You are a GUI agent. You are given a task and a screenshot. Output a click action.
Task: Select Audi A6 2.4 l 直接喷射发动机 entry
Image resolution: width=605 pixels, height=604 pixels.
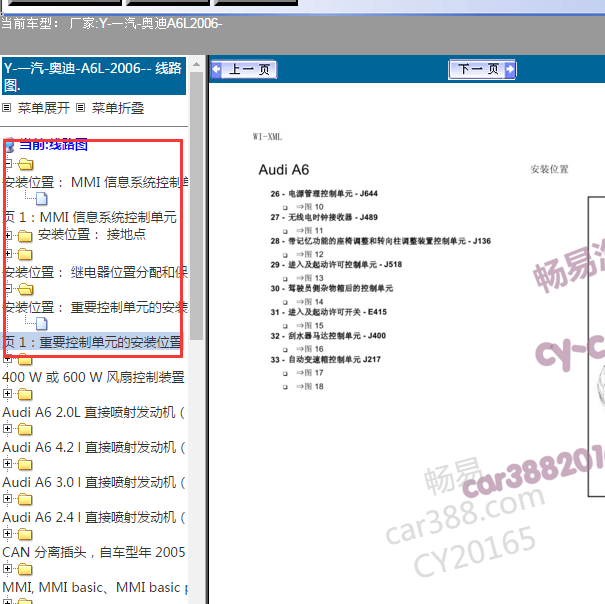click(93, 517)
